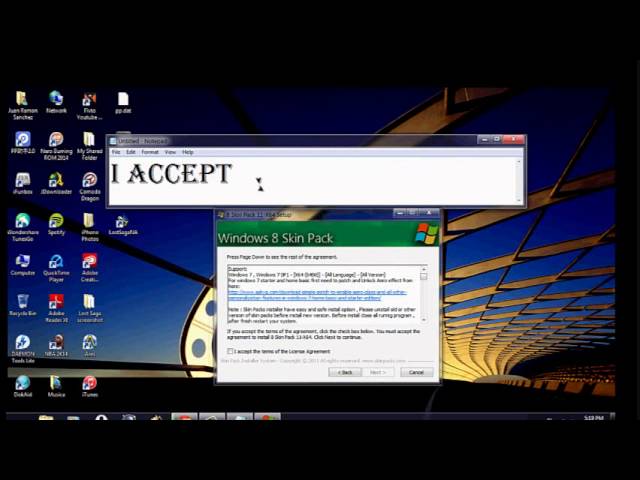Open Notepad Format menu
The height and width of the screenshot is (480, 640).
point(150,152)
